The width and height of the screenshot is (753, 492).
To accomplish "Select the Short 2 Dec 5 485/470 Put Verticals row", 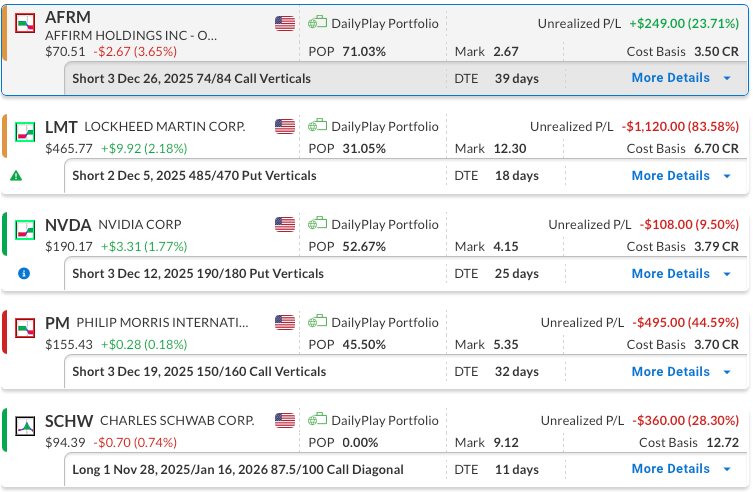I will [195, 176].
